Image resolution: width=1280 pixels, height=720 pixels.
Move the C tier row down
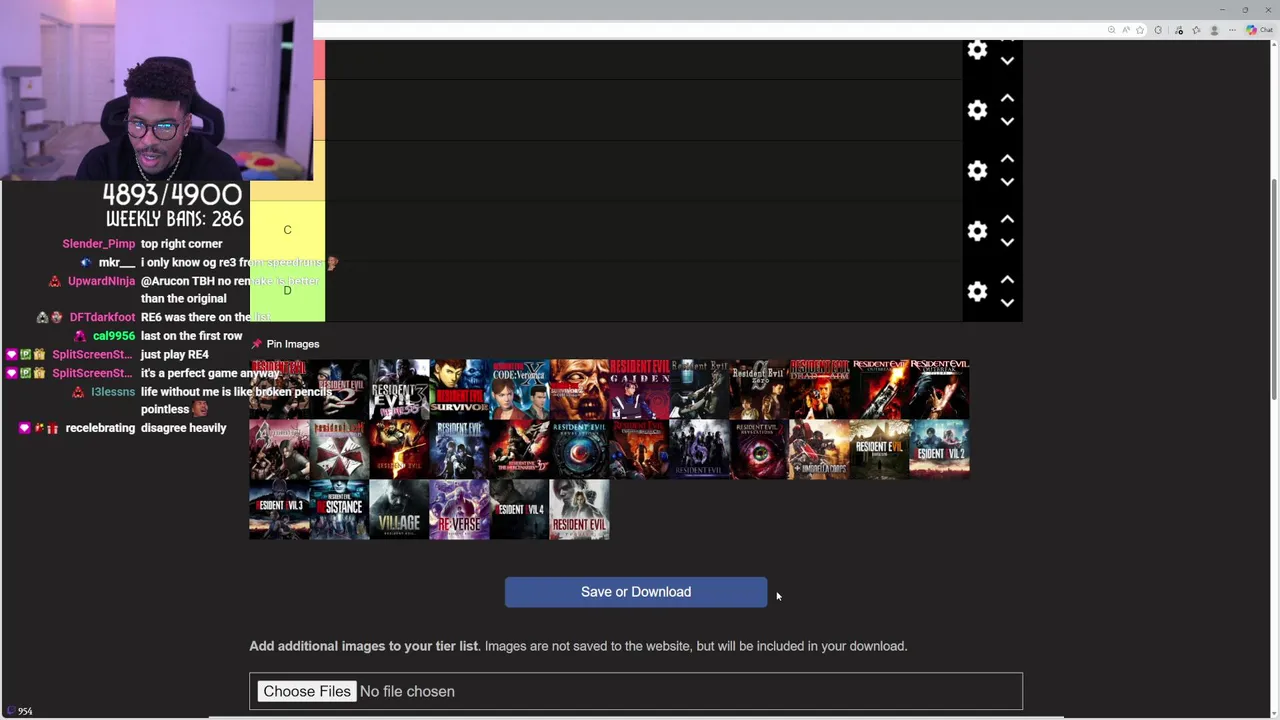(x=1007, y=242)
